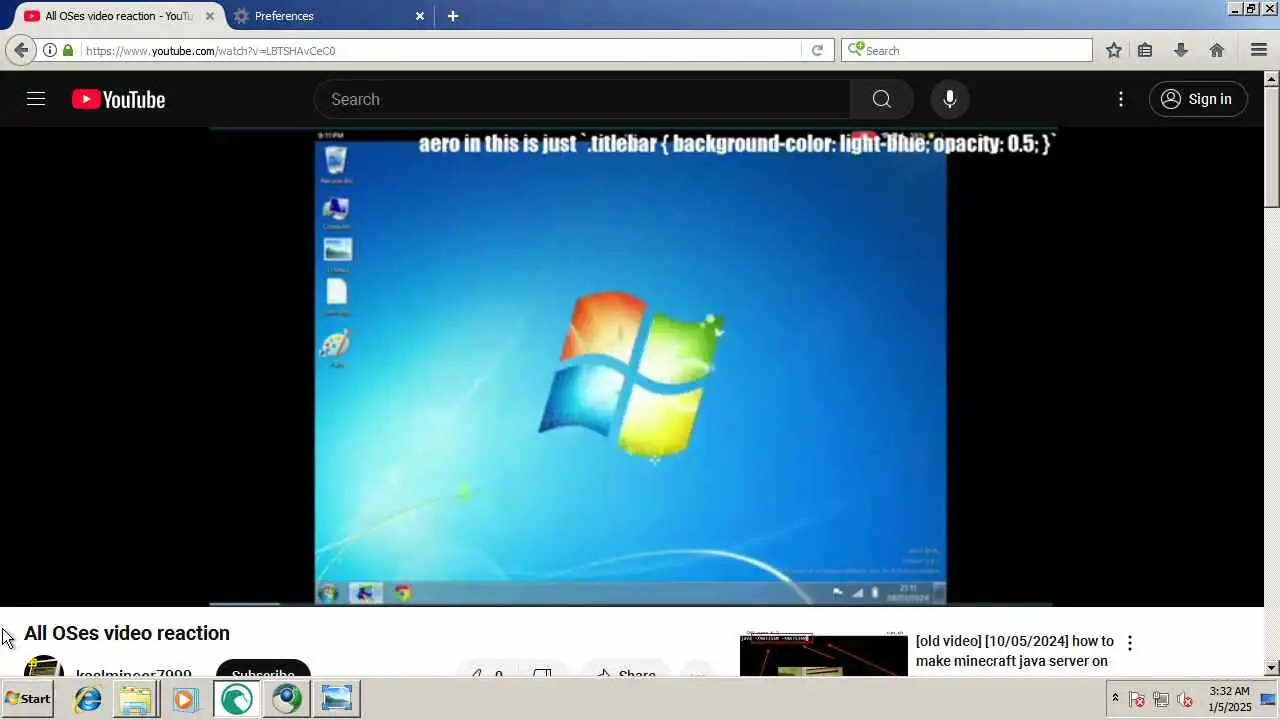The image size is (1280, 720).
Task: Click the show desktop tray button
Action: 1268,698
